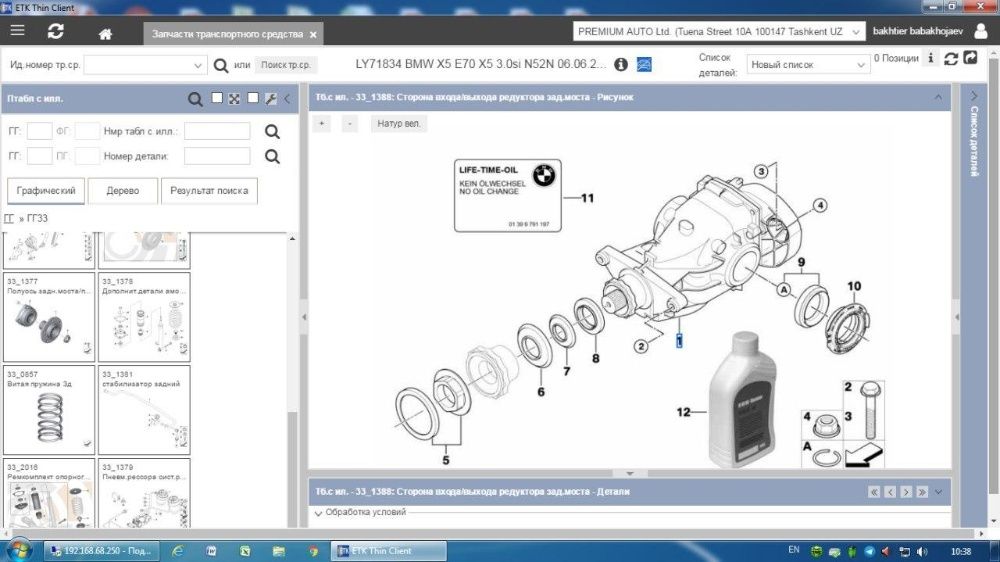The image size is (1000, 562).
Task: Click the vehicle information icon
Action: click(x=620, y=64)
